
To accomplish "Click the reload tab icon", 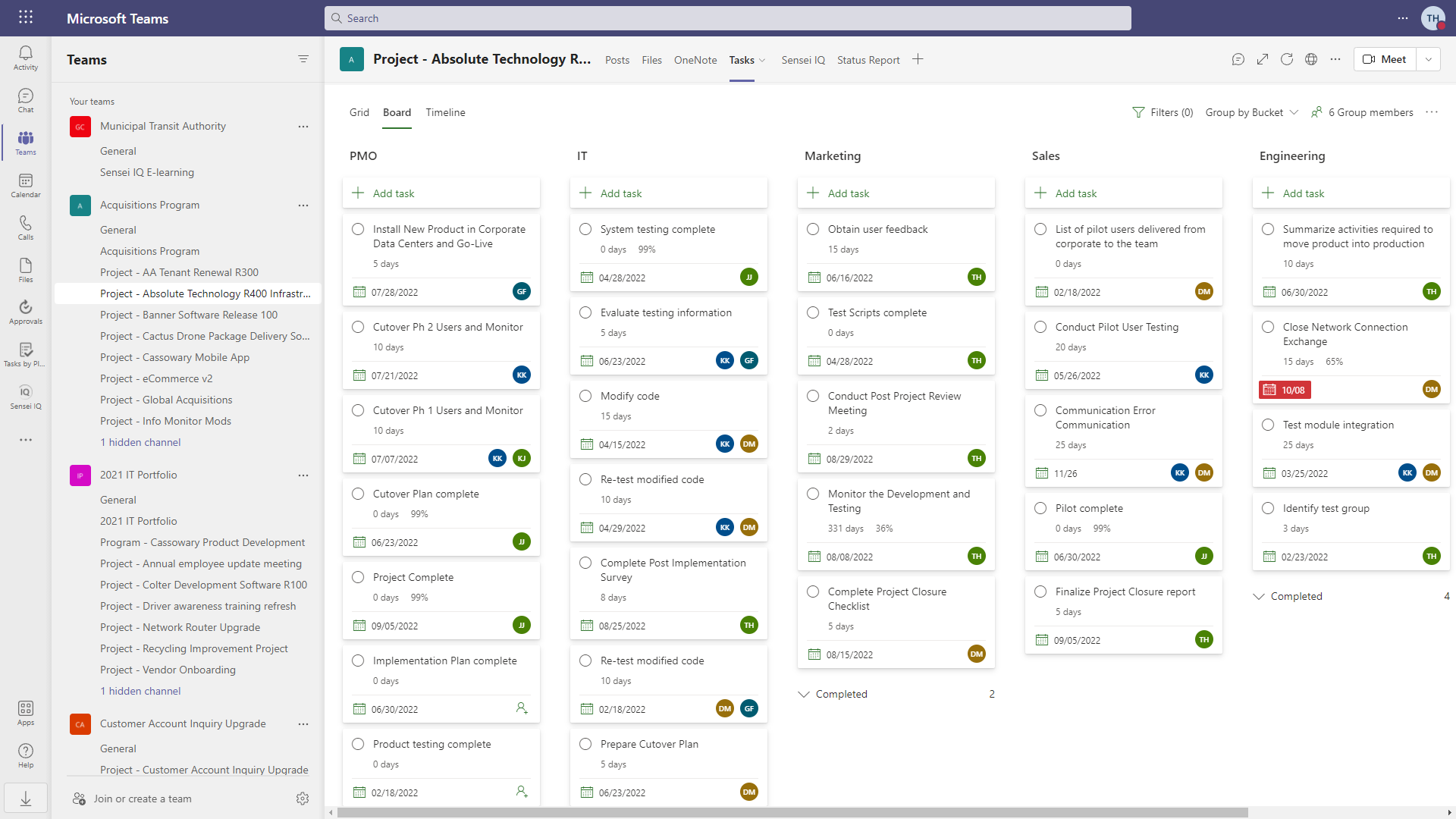I will [1287, 59].
